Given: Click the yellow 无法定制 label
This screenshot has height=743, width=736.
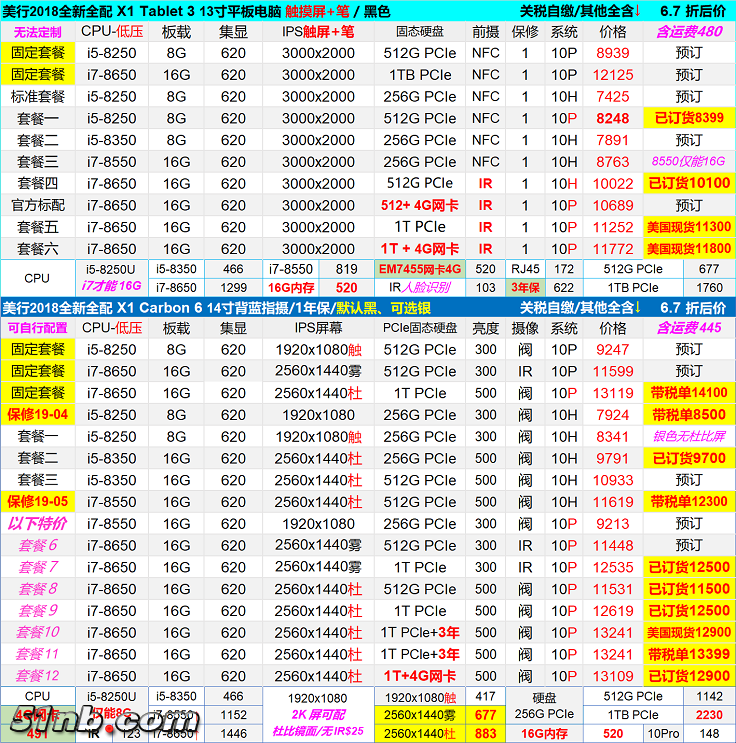Looking at the screenshot, I should [37, 32].
